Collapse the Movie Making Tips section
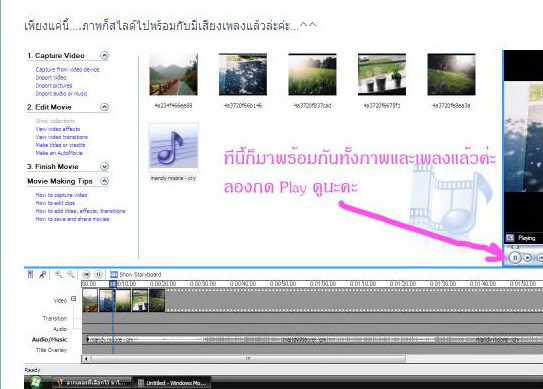543x389 pixels. tap(104, 181)
